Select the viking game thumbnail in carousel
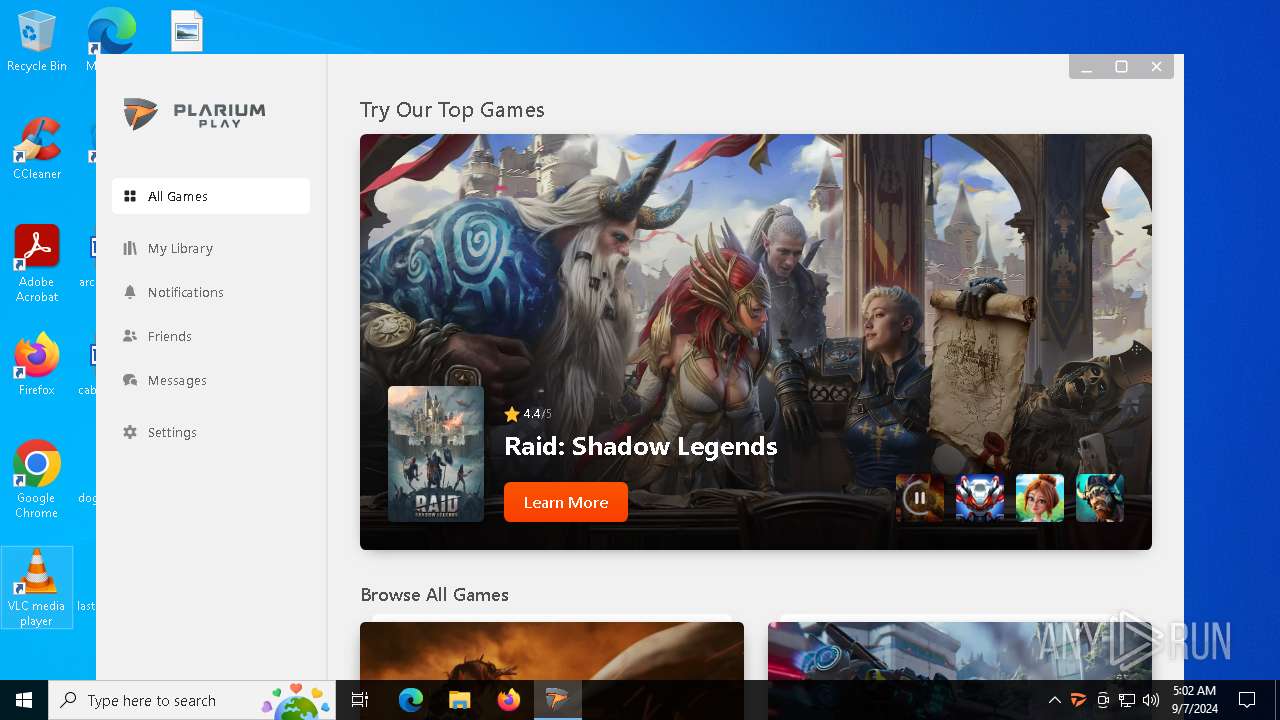Image resolution: width=1280 pixels, height=720 pixels. point(1100,498)
